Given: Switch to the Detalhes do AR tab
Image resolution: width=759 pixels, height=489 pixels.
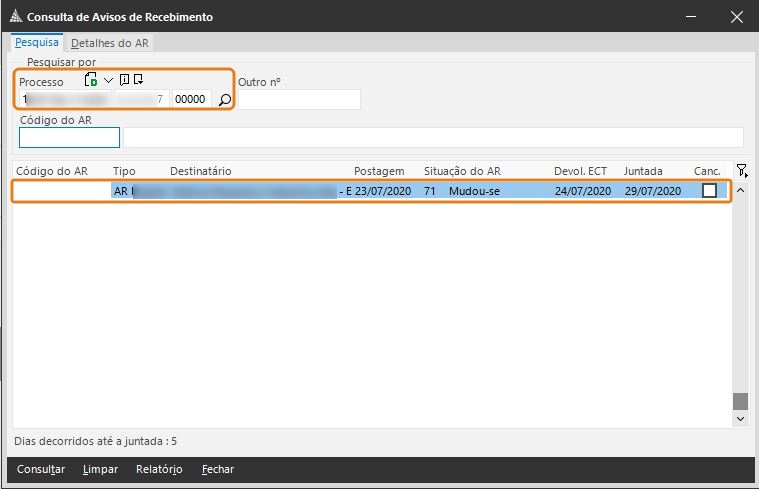Looking at the screenshot, I should 110,43.
